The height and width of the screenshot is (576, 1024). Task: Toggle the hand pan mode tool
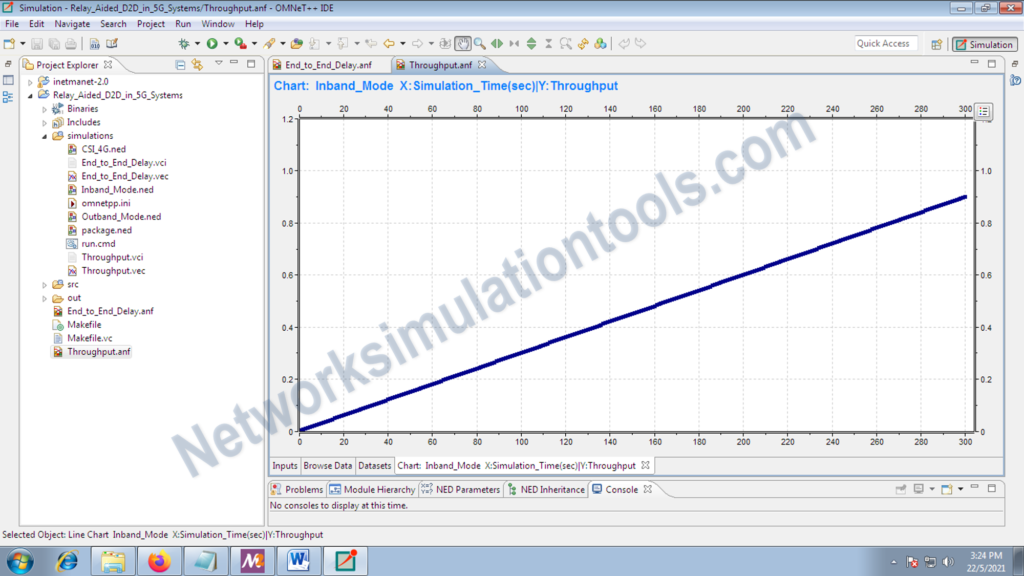464,43
